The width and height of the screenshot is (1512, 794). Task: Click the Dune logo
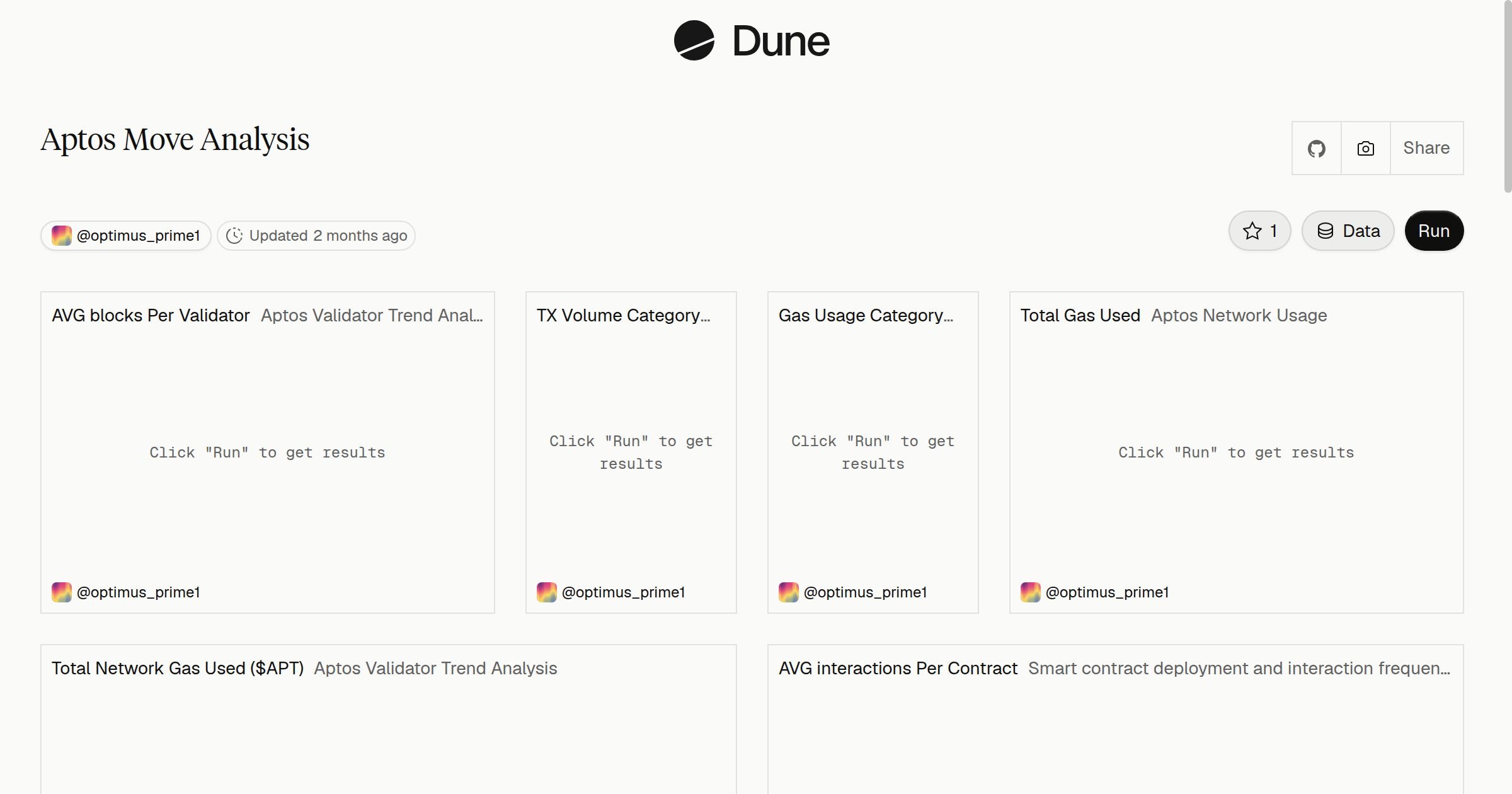(x=752, y=41)
